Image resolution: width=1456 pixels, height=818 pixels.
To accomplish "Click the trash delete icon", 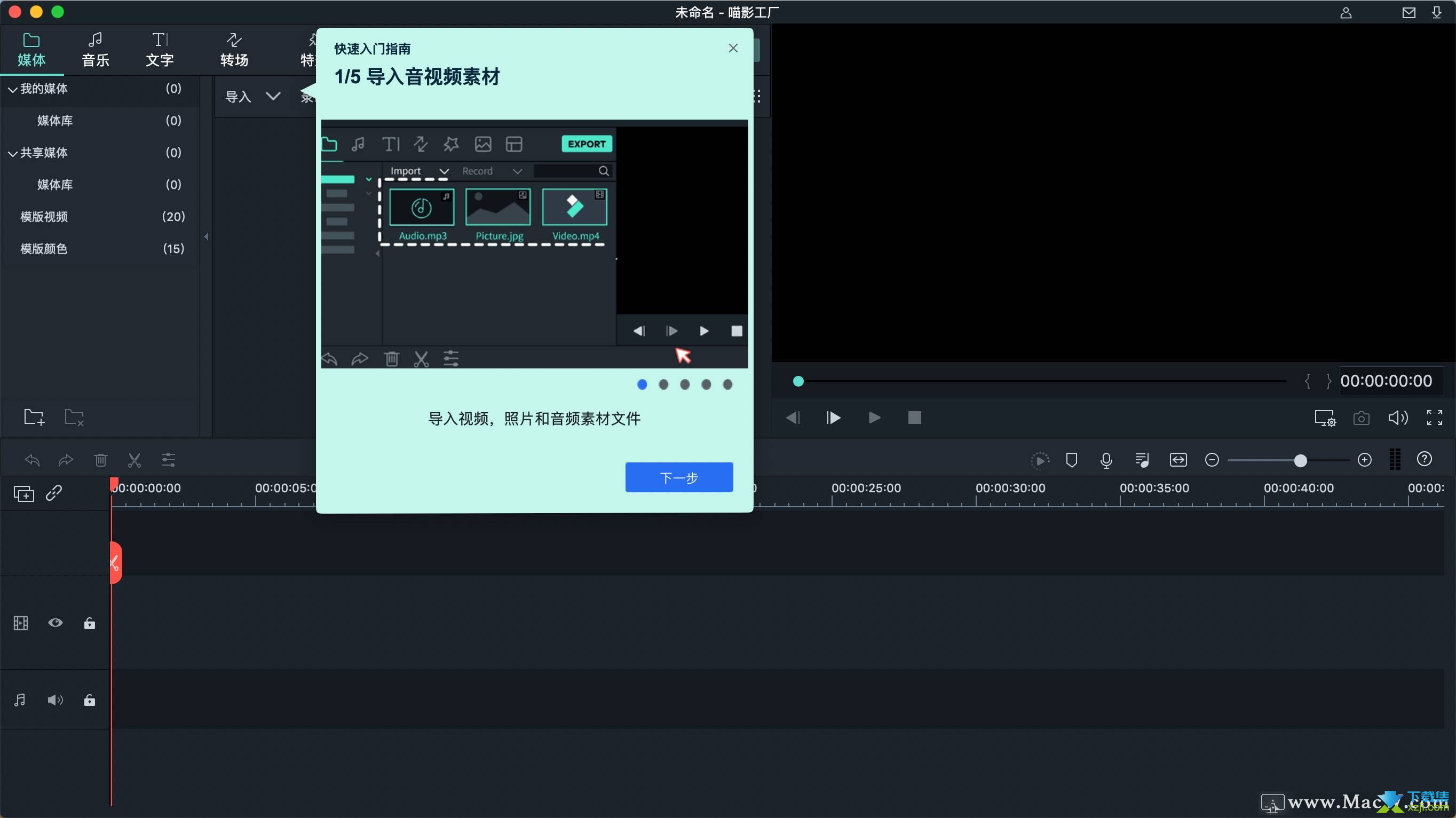I will point(101,460).
